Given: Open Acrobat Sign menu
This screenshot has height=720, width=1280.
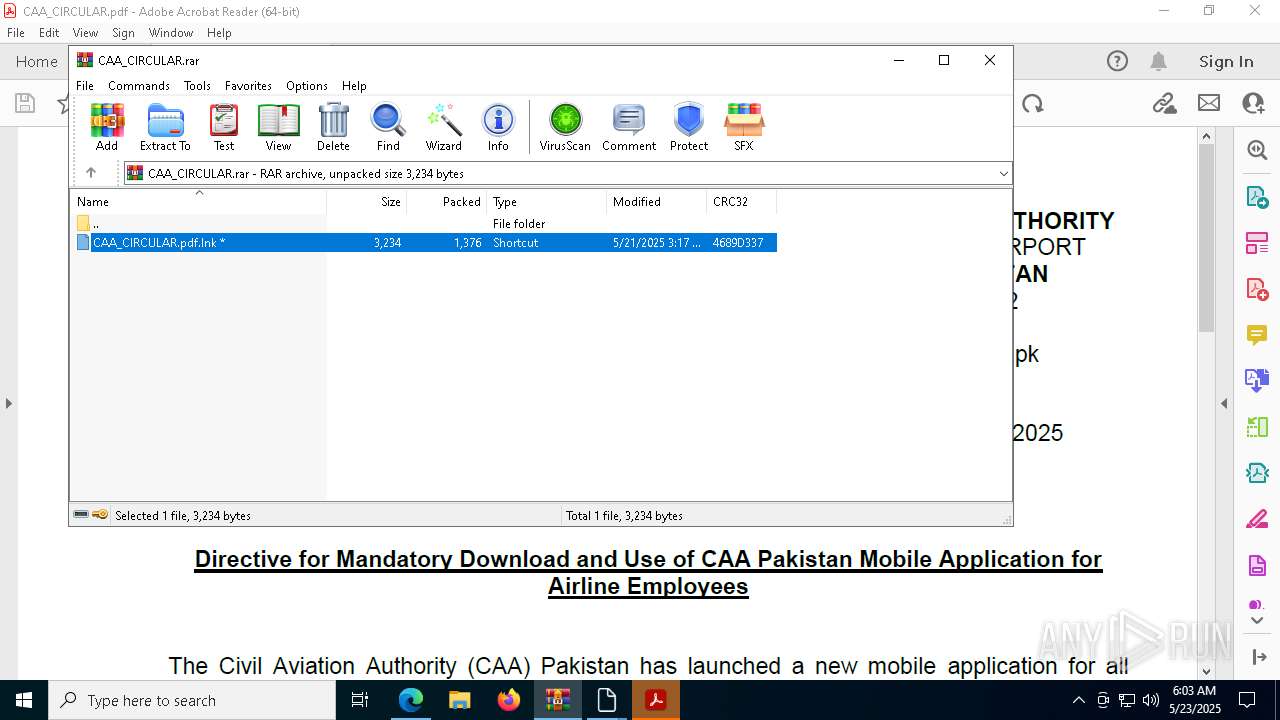Looking at the screenshot, I should (123, 33).
